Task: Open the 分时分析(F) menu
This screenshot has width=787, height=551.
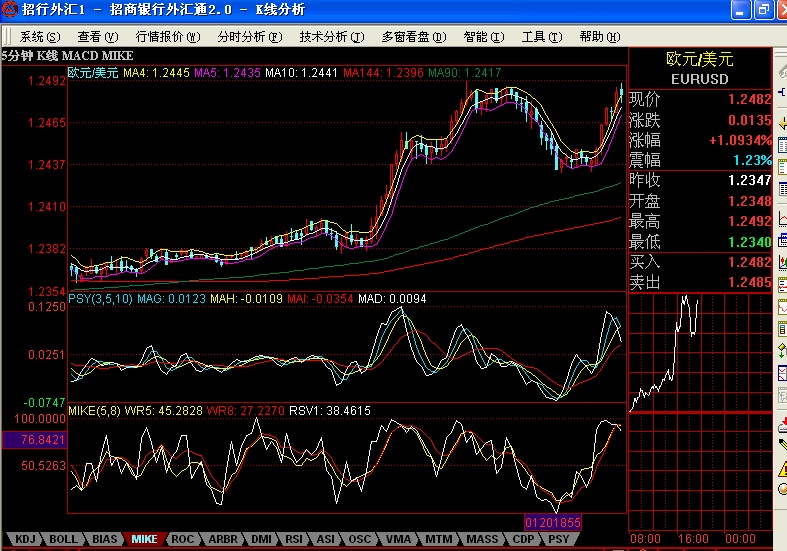Action: 250,37
